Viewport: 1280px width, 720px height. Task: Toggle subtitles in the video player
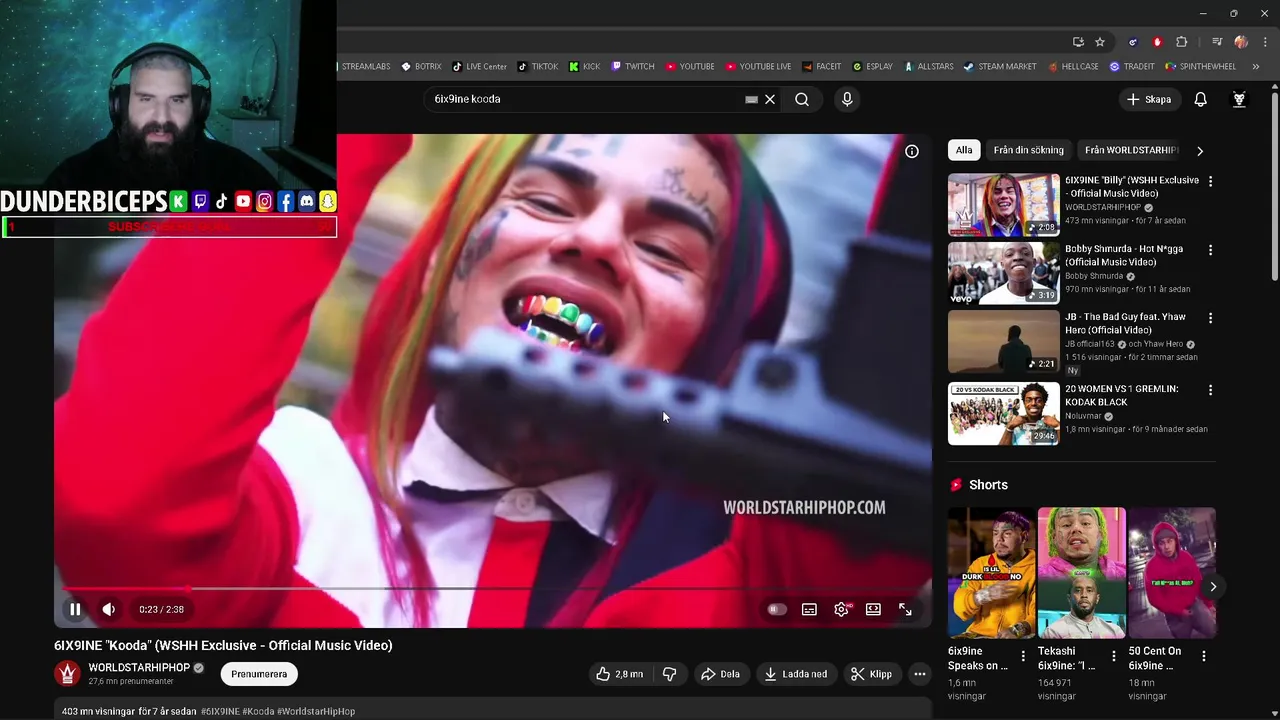(809, 609)
